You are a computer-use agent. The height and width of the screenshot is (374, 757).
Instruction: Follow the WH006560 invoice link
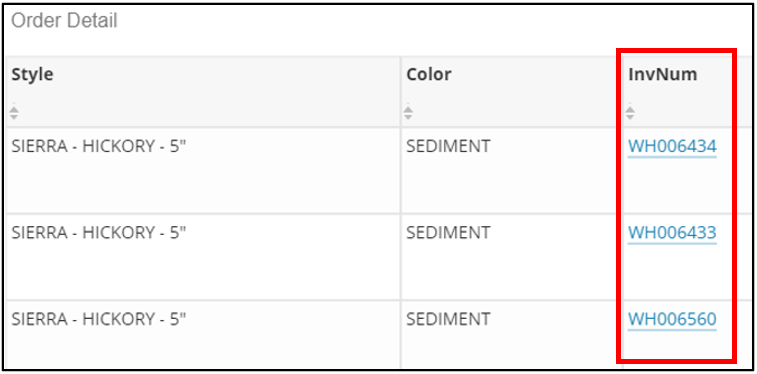pos(672,319)
